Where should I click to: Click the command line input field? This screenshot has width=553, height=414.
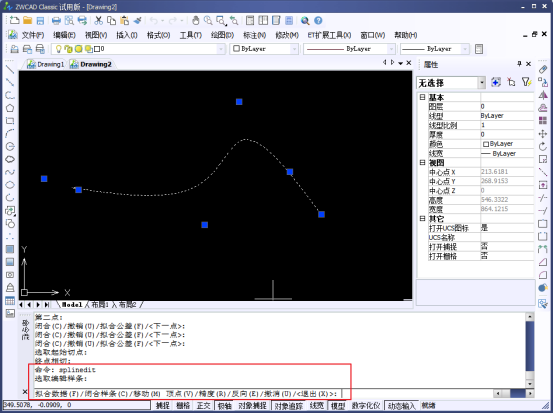click(x=416, y=393)
